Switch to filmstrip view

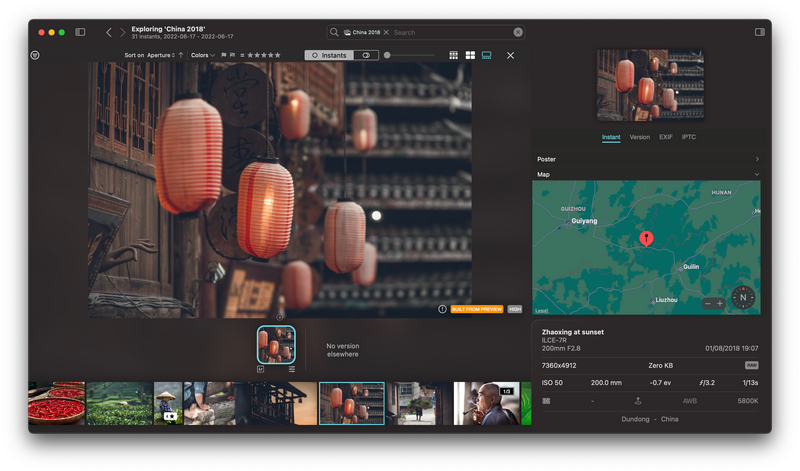[x=486, y=55]
